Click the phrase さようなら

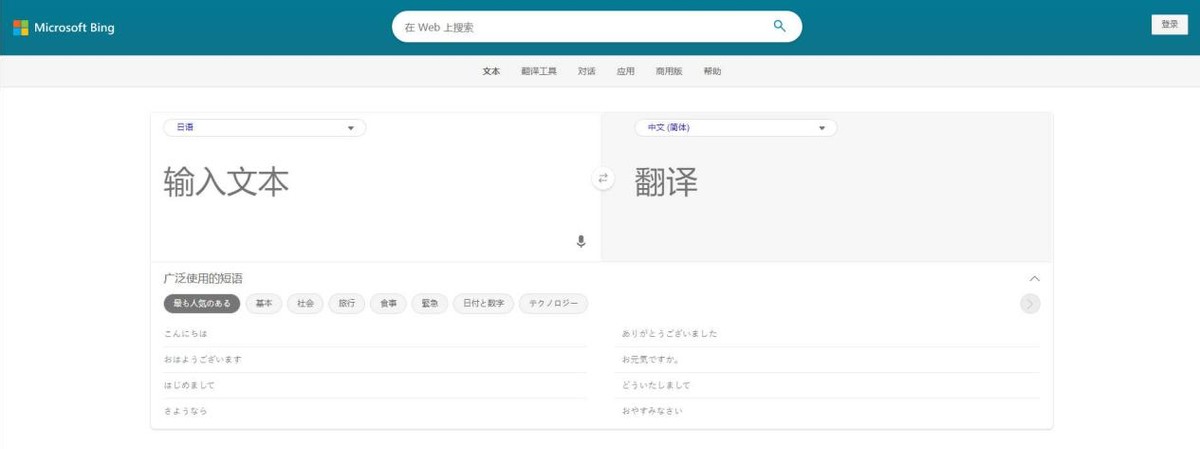coord(185,412)
